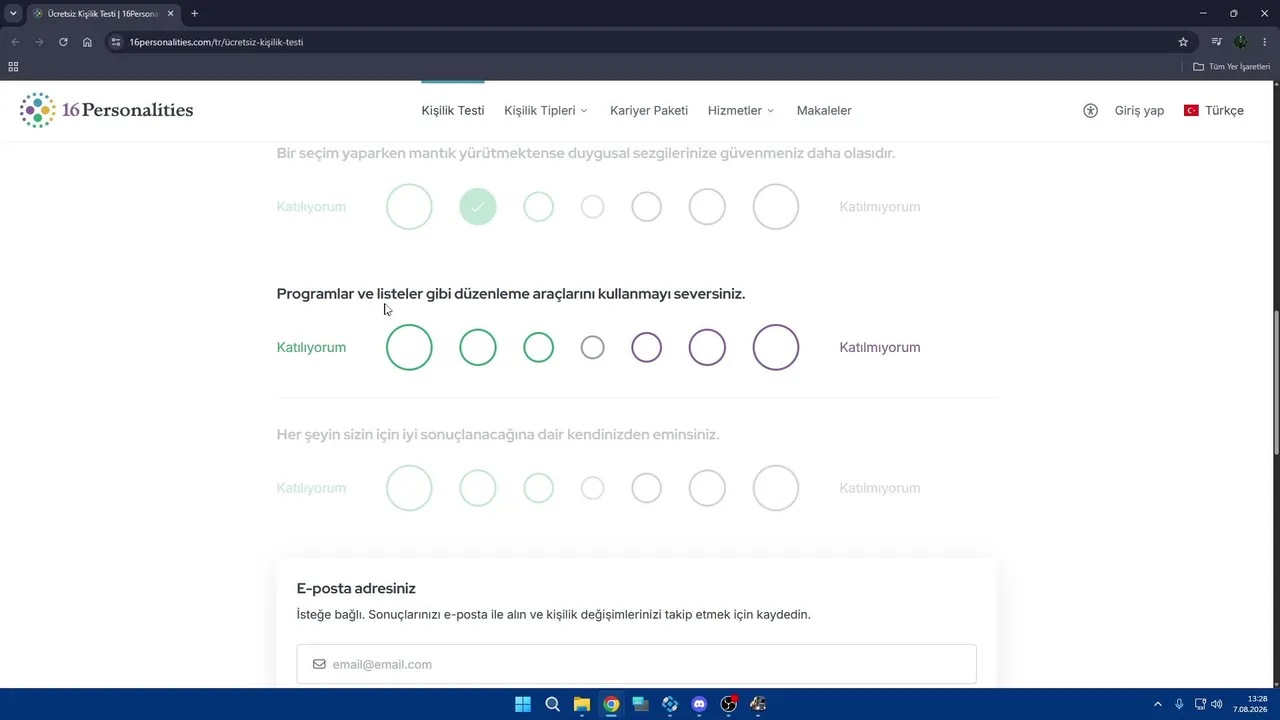This screenshot has width=1280, height=720.
Task: Open the Chrome profile avatar
Action: tap(1241, 42)
